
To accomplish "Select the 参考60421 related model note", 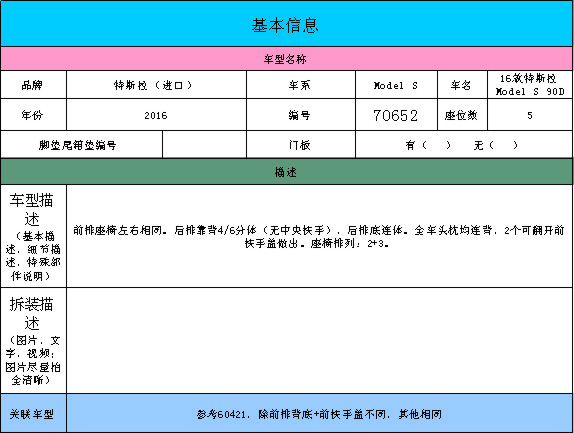I will 319,414.
